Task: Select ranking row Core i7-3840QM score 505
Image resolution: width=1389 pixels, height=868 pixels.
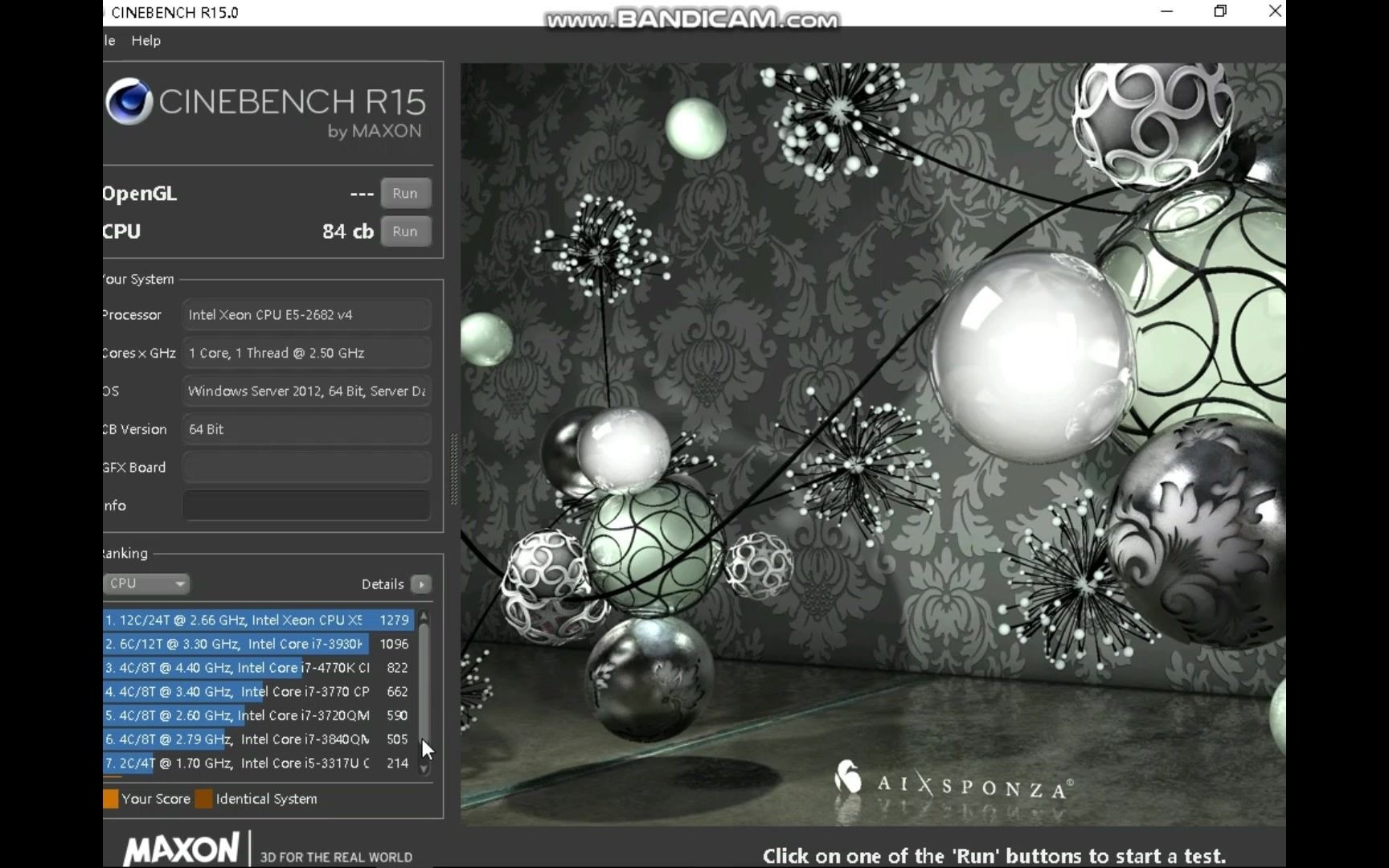Action: [258, 739]
